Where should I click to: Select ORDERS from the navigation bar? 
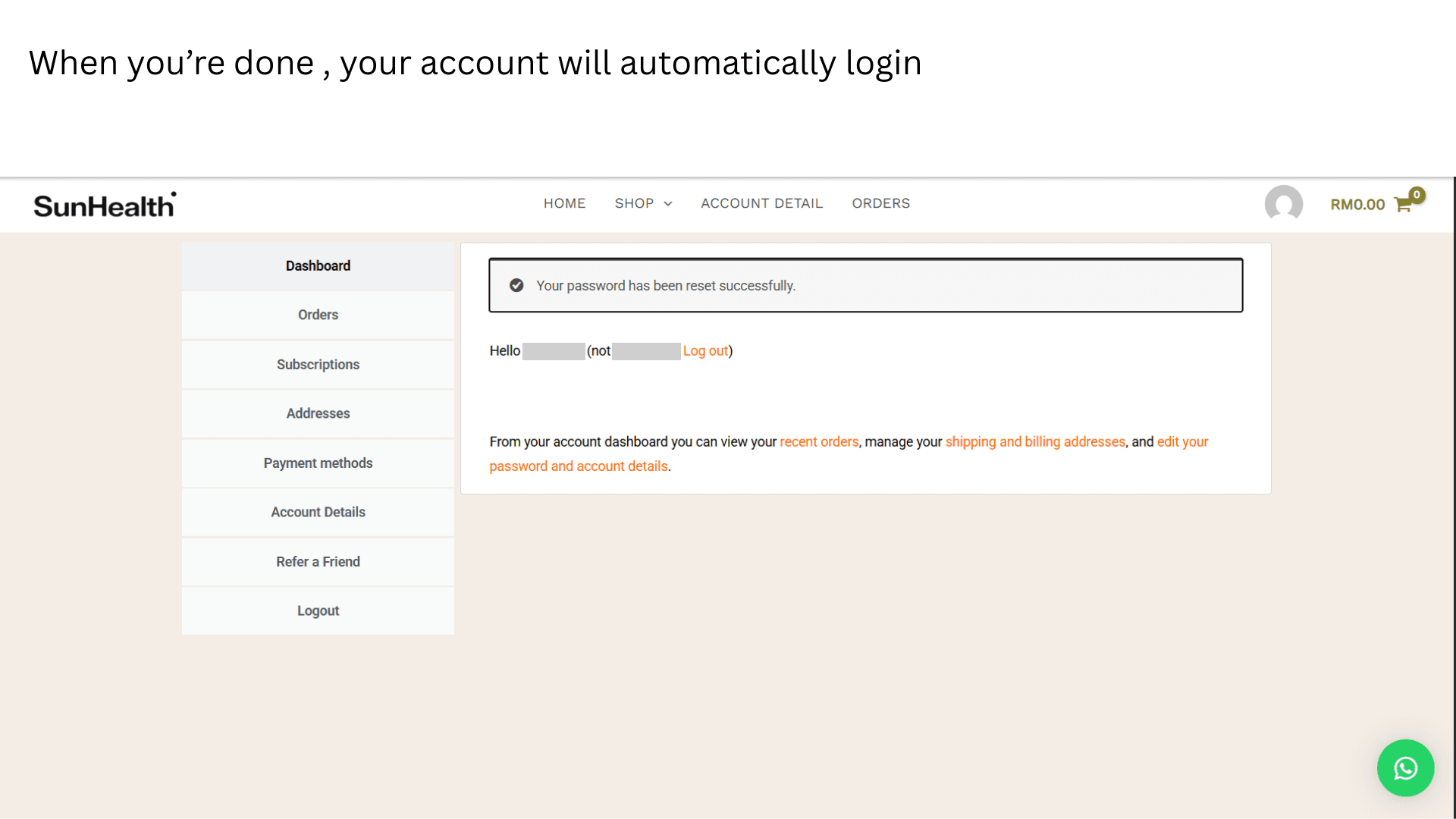(880, 203)
